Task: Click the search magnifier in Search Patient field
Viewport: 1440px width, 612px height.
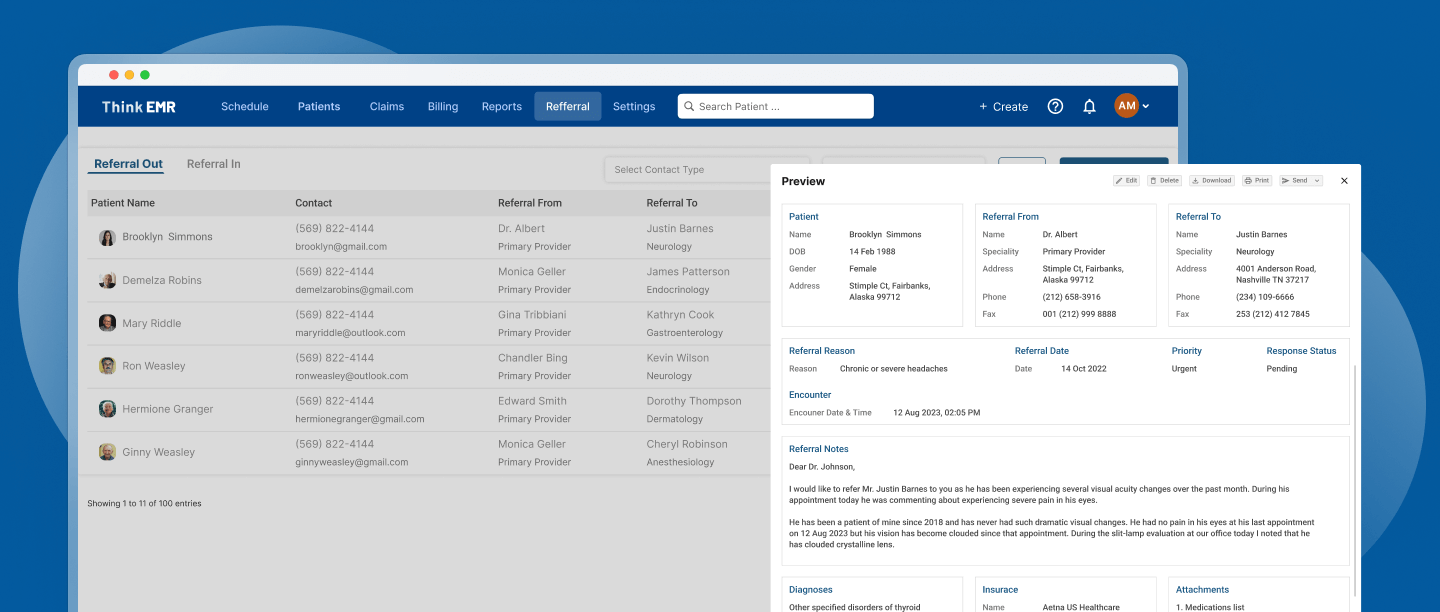Action: coord(689,106)
